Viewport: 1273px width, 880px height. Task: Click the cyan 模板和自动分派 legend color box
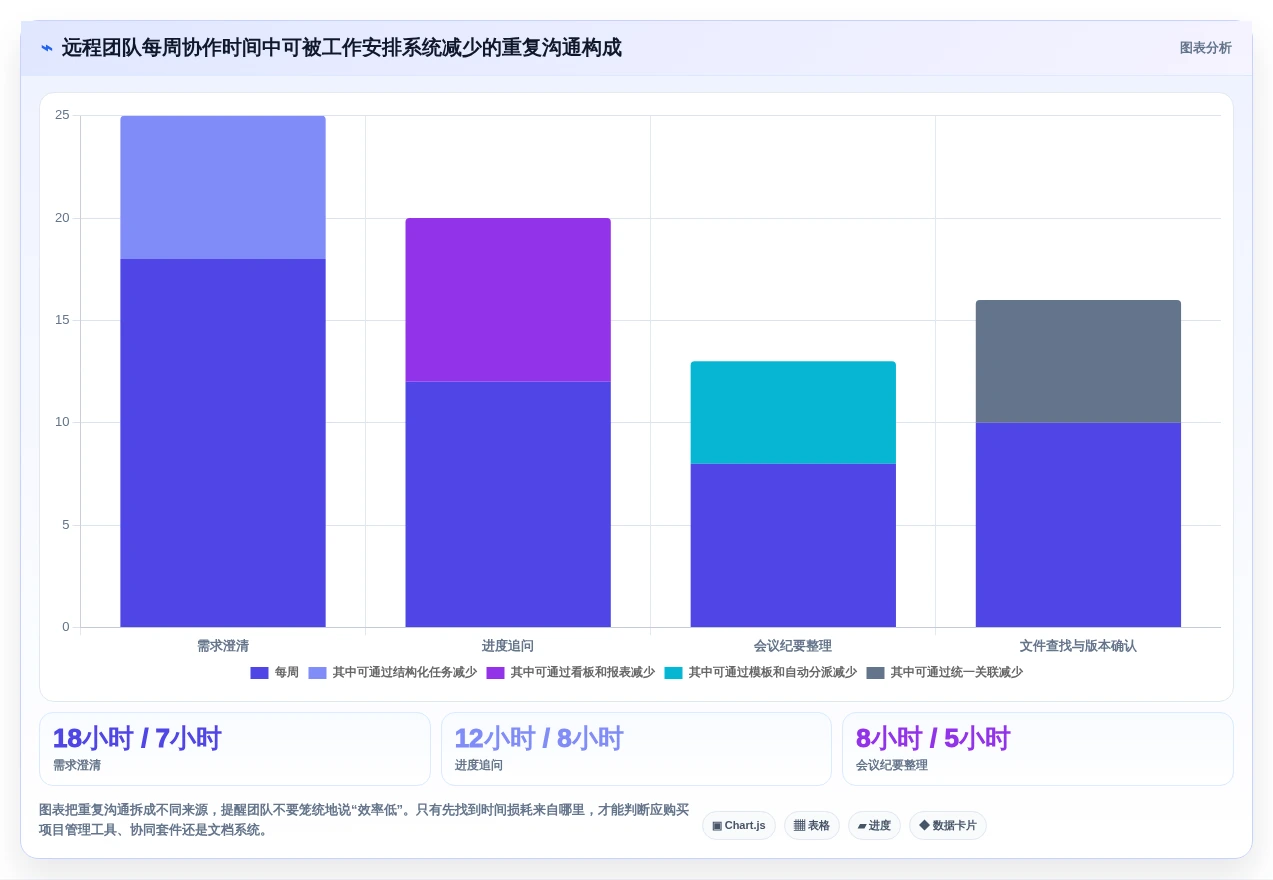tap(673, 673)
